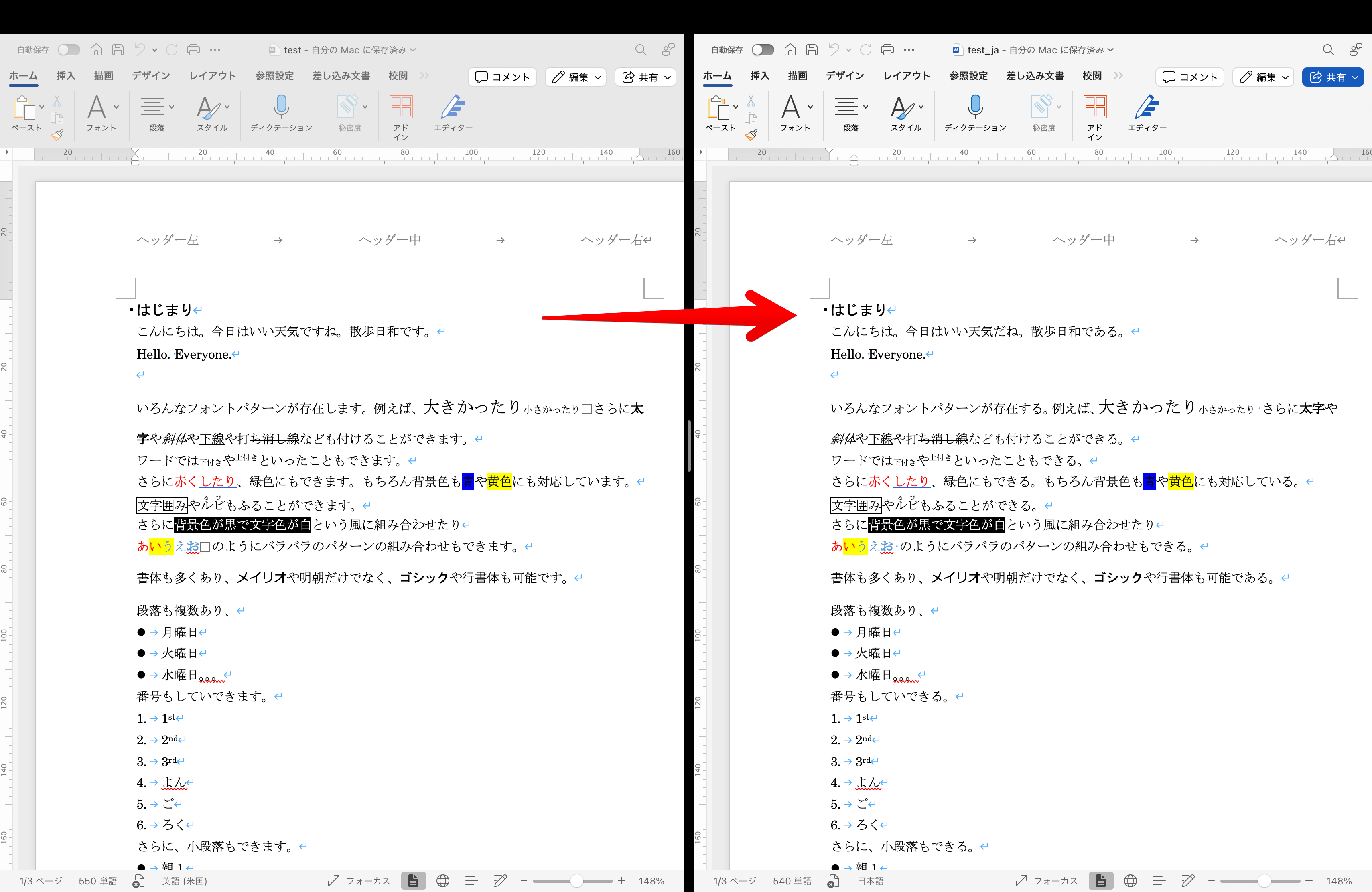
Task: Click 日本語 language in right status bar
Action: coord(871,881)
